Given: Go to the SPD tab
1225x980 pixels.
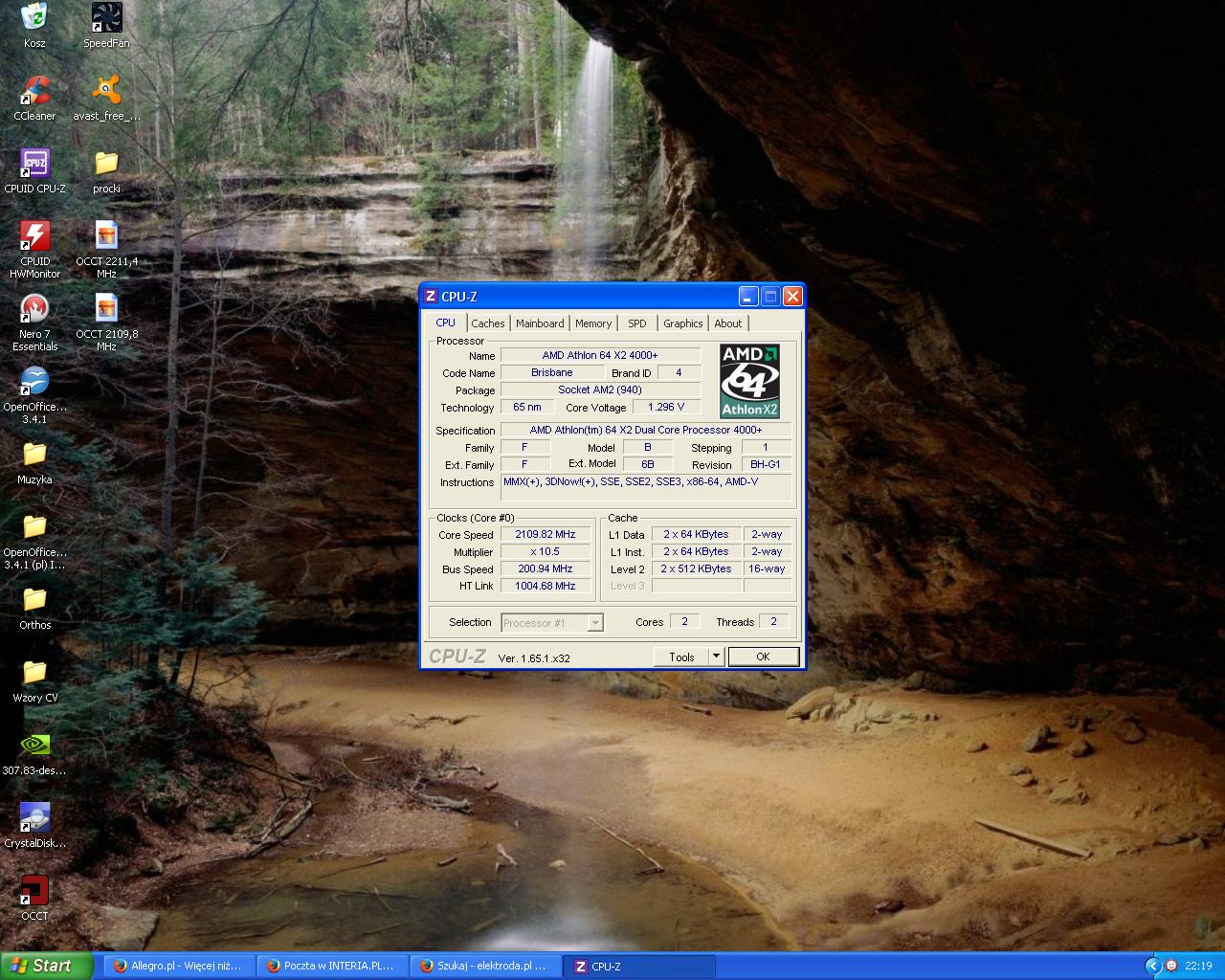Looking at the screenshot, I should tap(637, 323).
